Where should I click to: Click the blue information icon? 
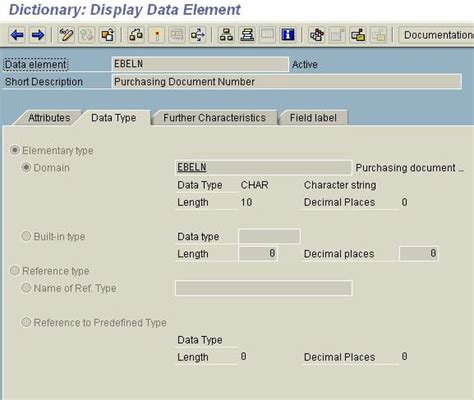[288, 35]
